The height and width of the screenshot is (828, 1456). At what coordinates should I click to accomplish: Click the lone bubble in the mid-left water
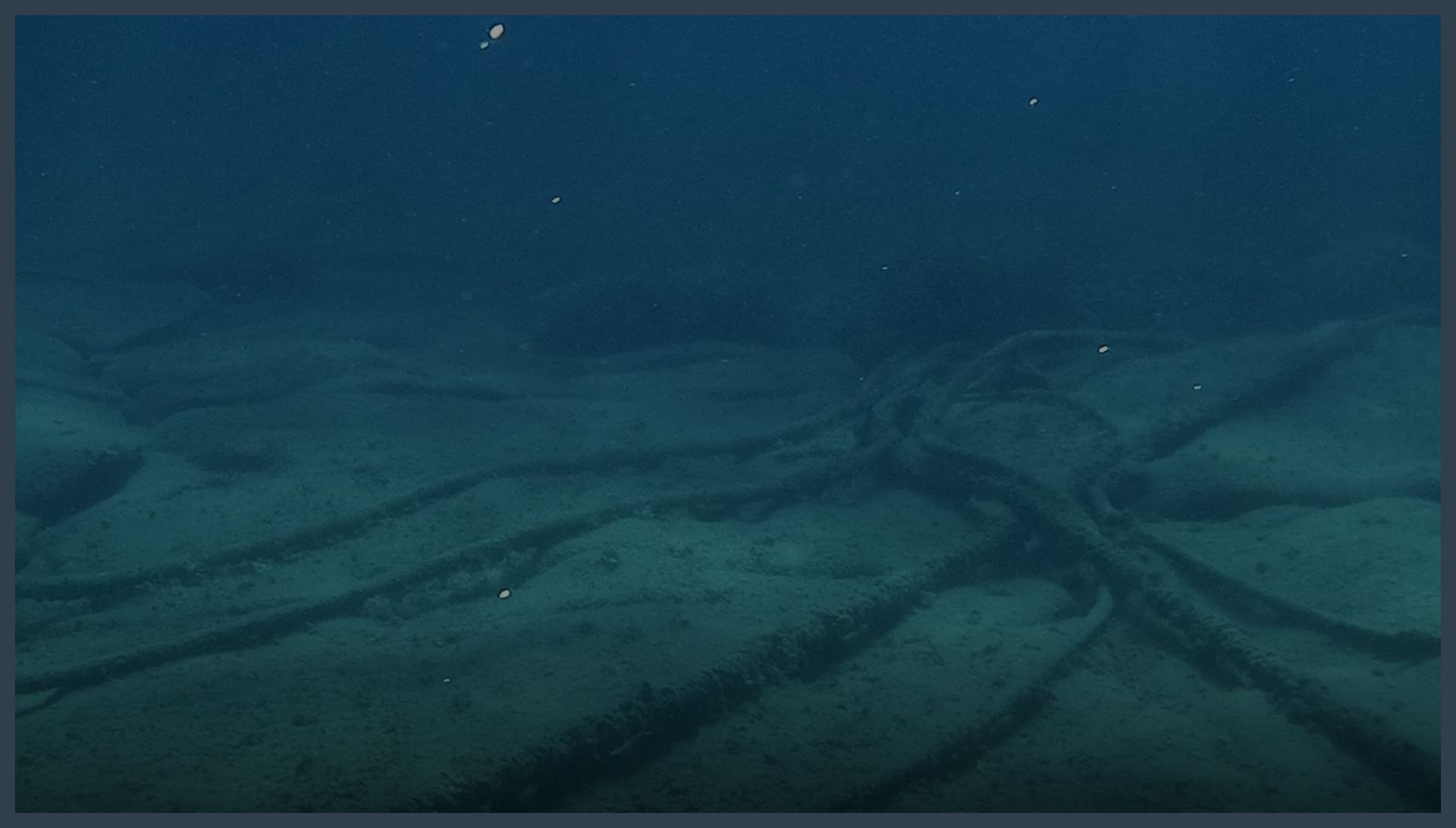pos(555,200)
